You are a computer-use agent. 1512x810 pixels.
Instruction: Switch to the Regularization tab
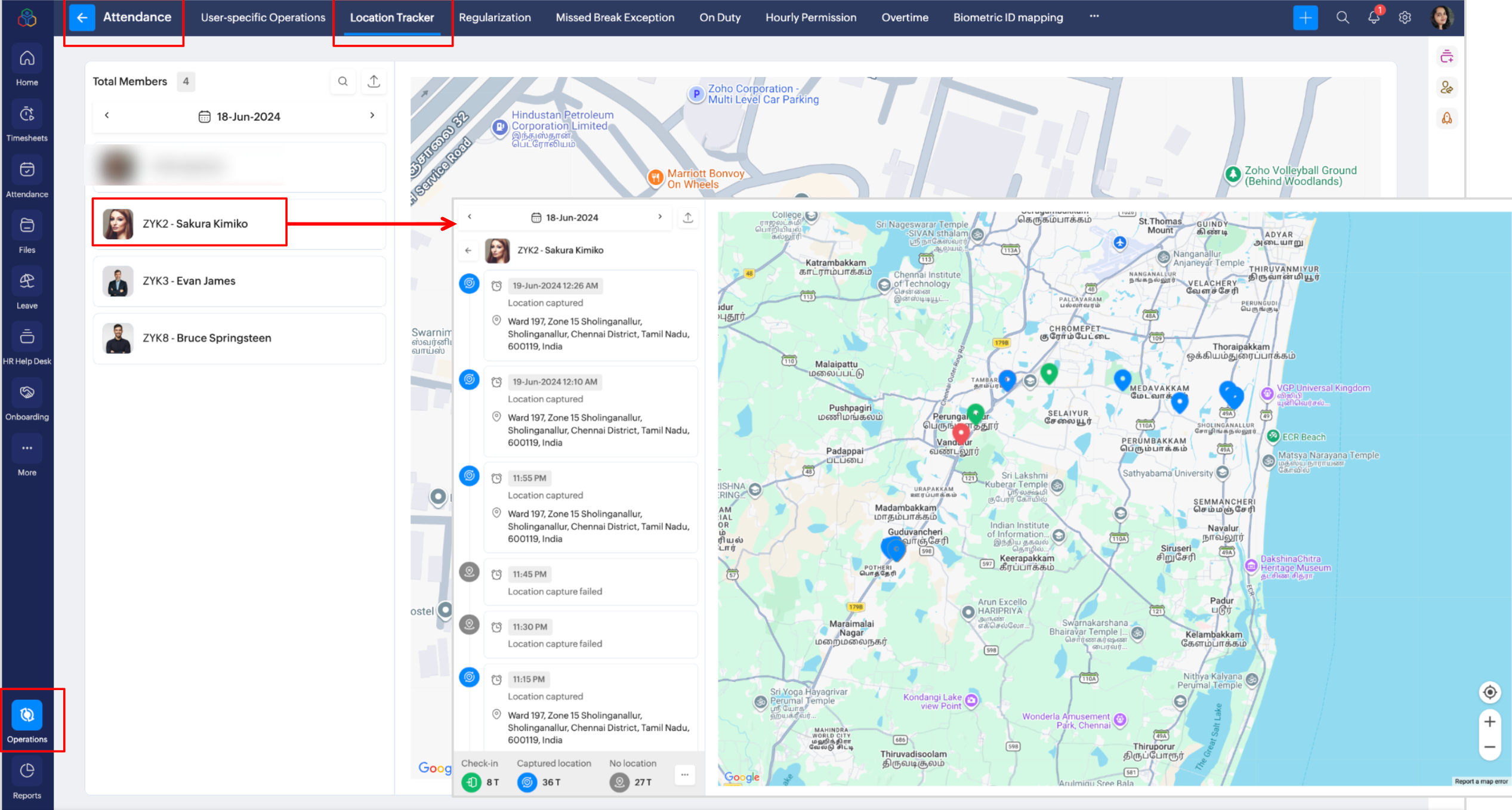[x=495, y=17]
